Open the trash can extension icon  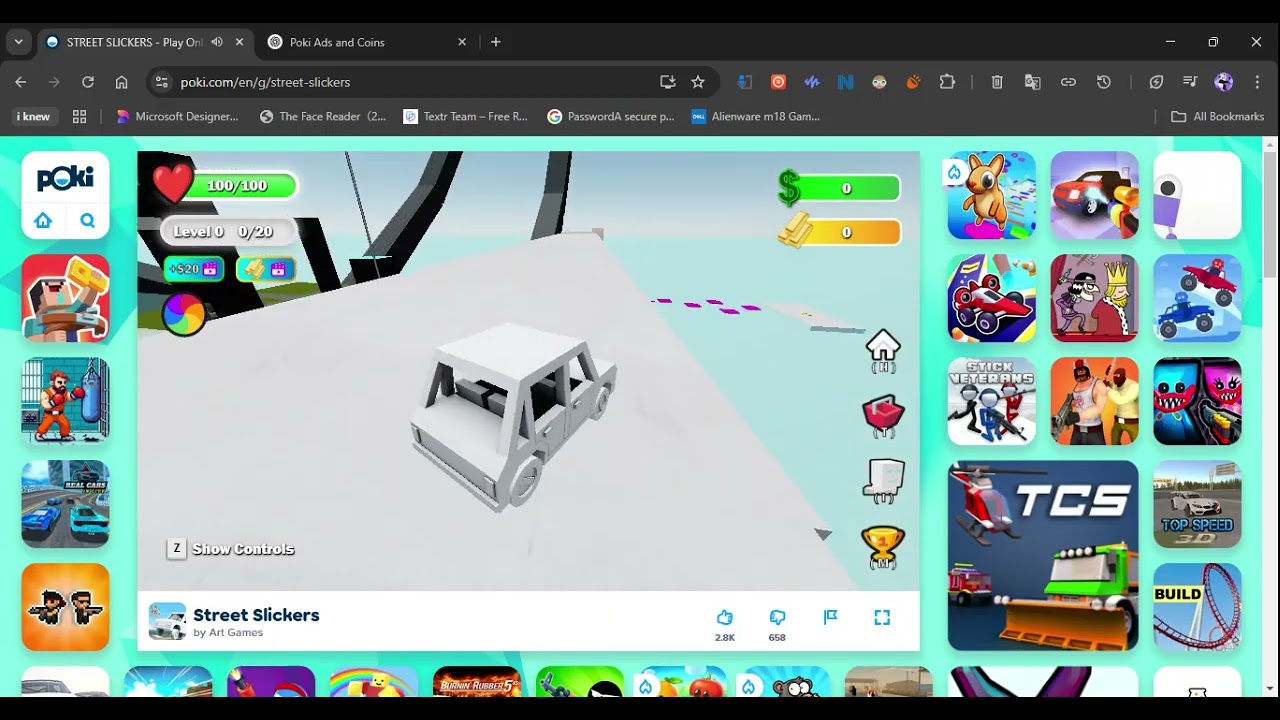click(x=997, y=82)
